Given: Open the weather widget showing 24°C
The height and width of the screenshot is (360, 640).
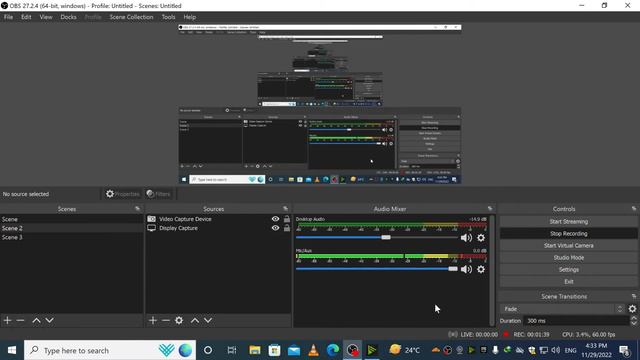Looking at the screenshot, I should (405, 350).
